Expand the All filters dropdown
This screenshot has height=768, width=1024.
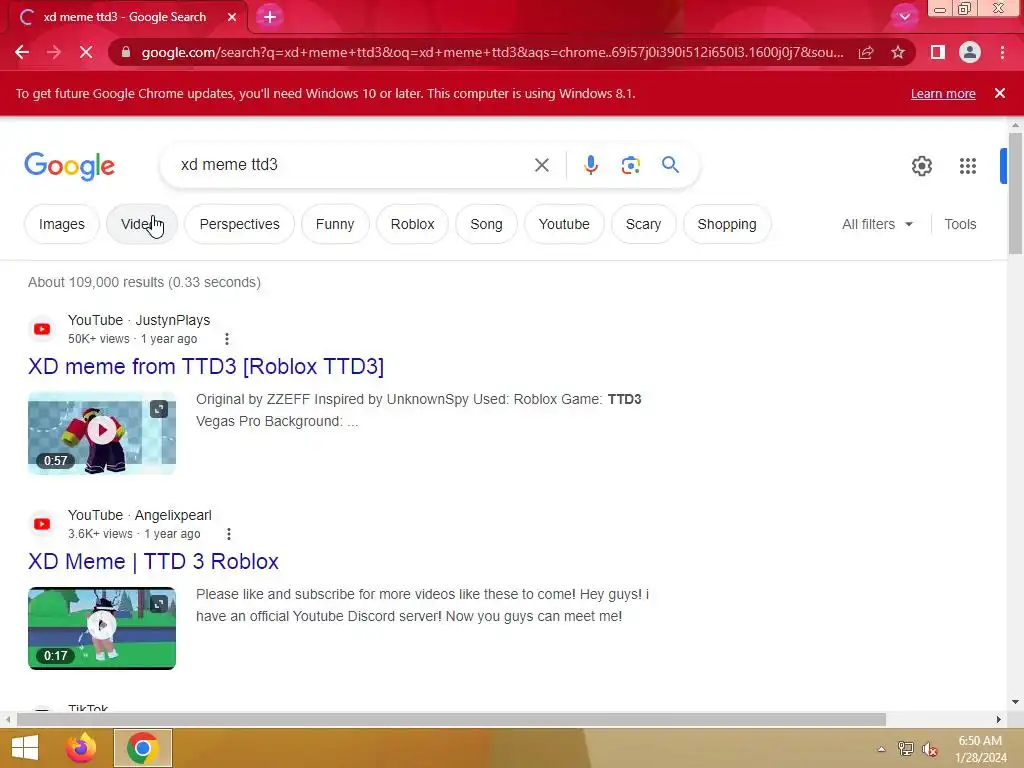[x=877, y=224]
